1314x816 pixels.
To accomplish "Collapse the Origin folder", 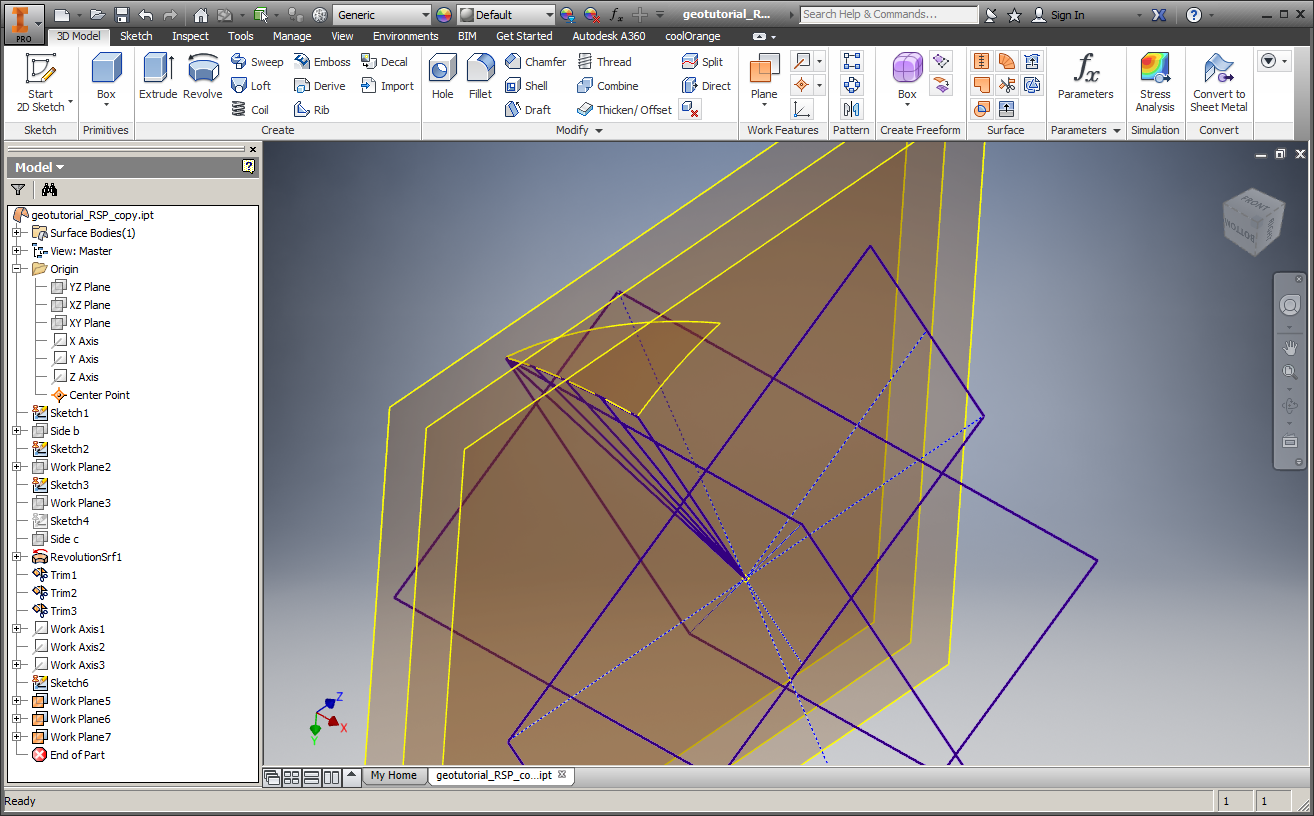I will pyautogui.click(x=17, y=269).
